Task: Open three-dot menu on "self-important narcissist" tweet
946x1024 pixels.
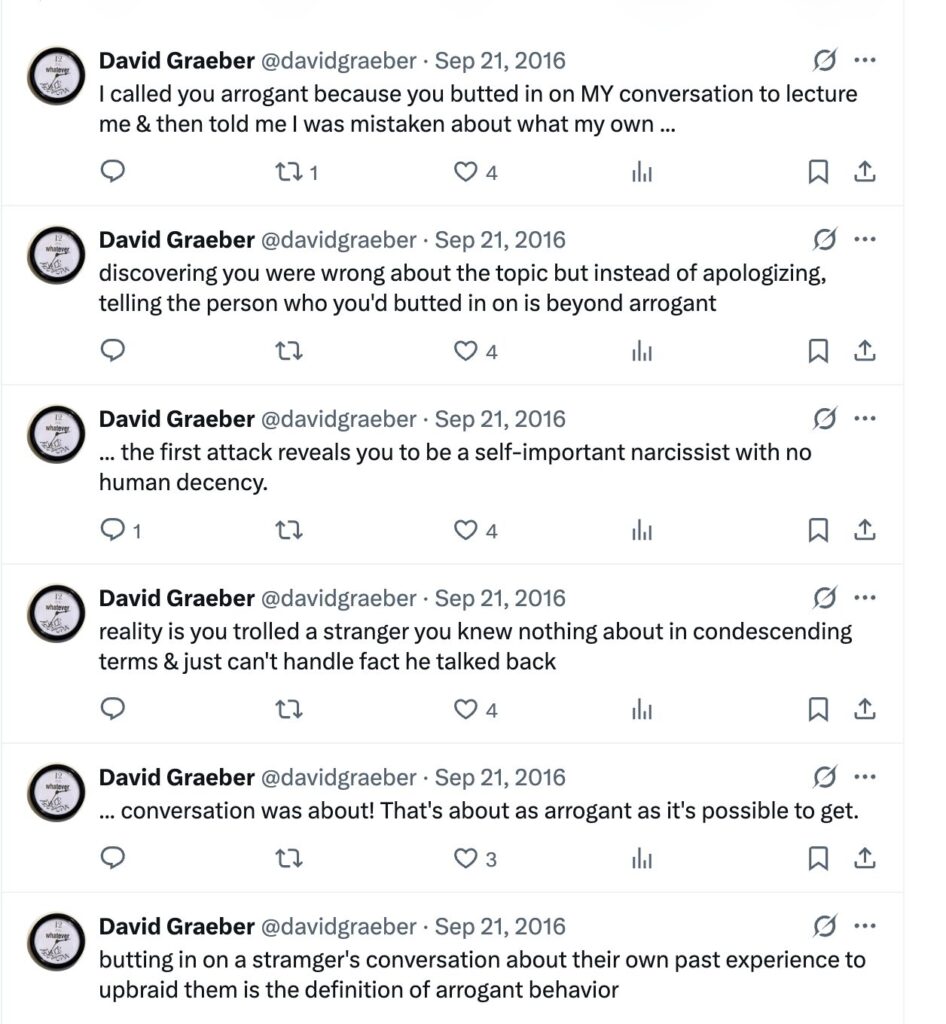Action: [x=864, y=418]
